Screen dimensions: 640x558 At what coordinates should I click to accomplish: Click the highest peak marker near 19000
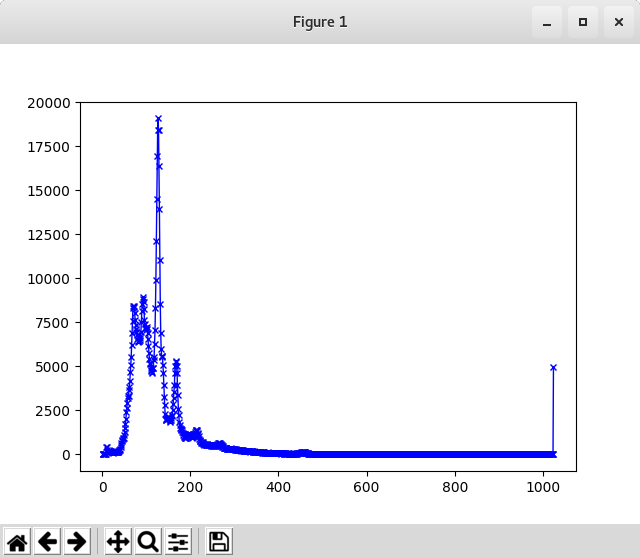pos(158,119)
